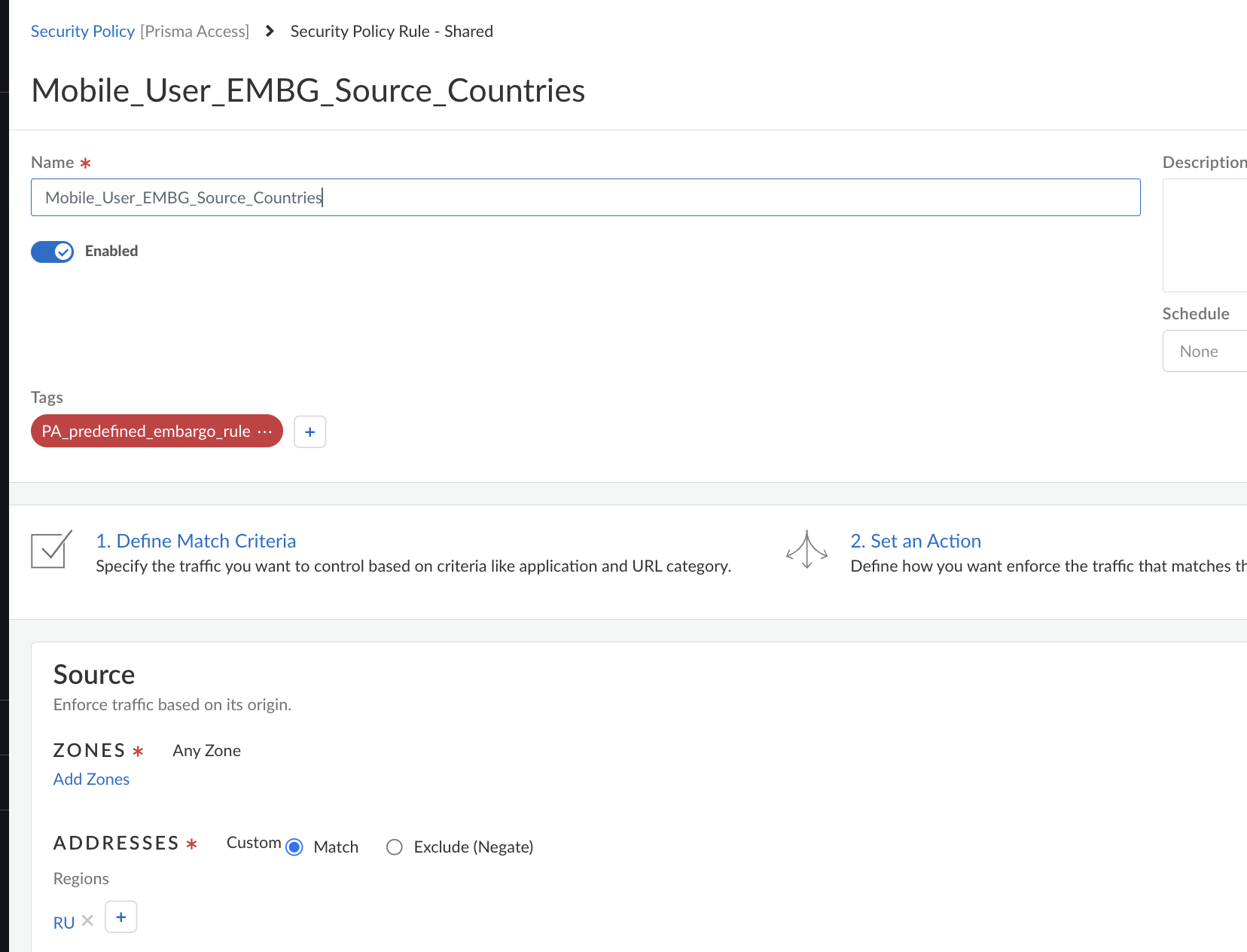
Task: Remove the RU region tag
Action: tap(87, 920)
